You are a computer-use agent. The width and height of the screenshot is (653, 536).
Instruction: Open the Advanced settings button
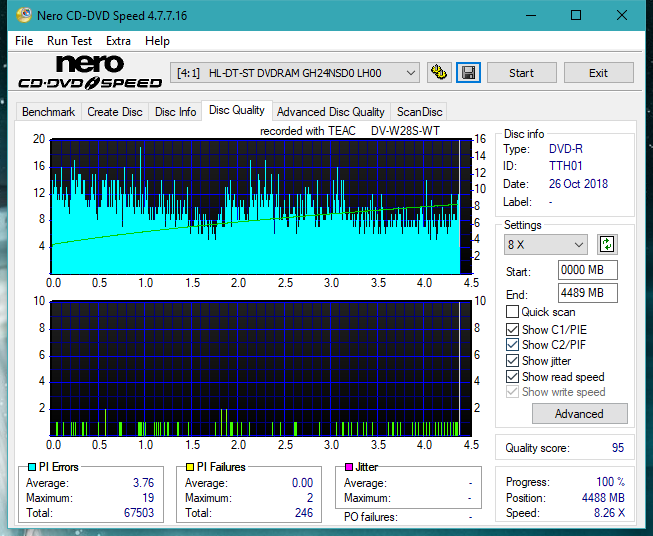point(579,414)
